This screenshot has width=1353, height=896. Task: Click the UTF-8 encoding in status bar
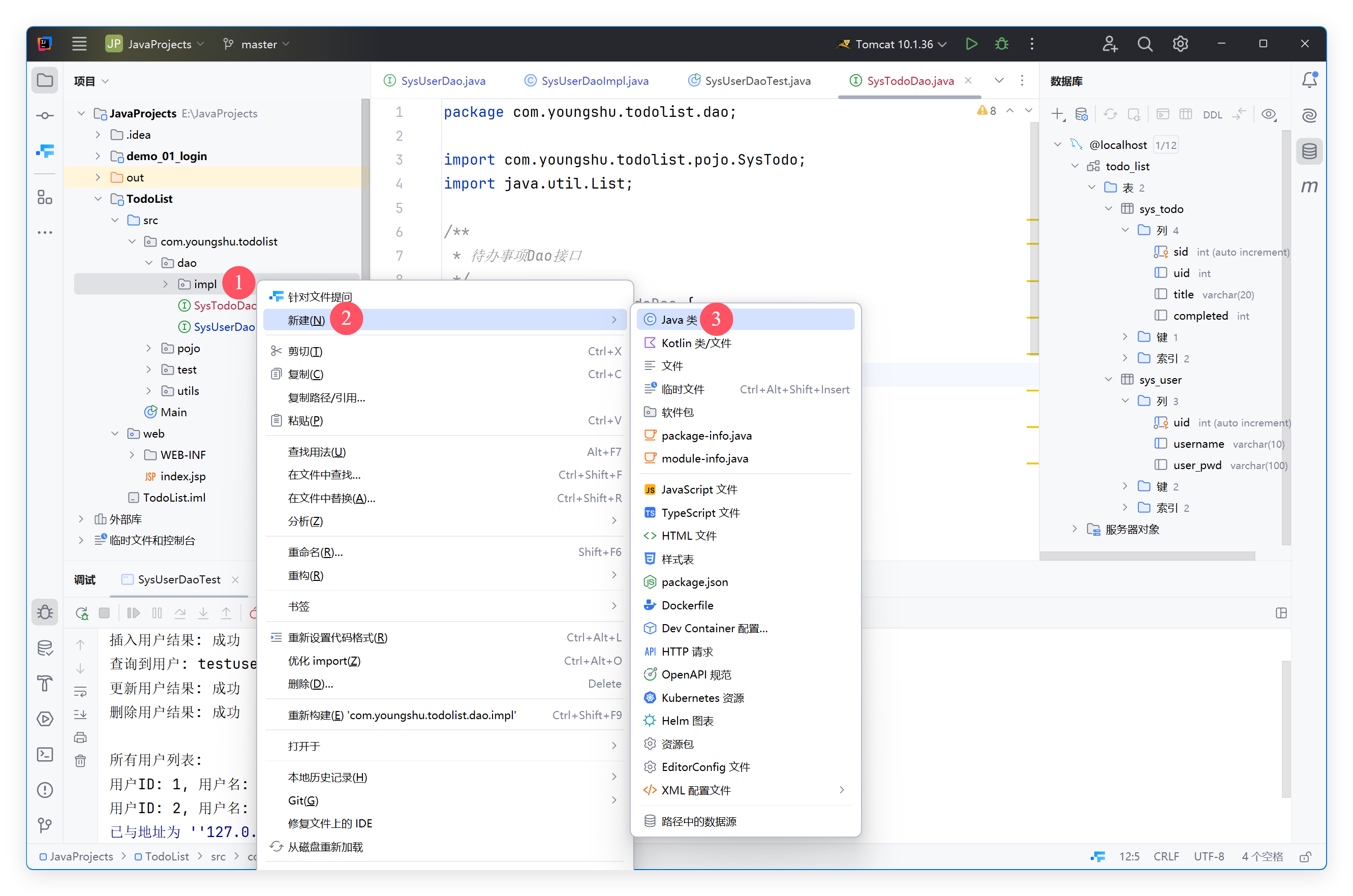pyautogui.click(x=1209, y=856)
